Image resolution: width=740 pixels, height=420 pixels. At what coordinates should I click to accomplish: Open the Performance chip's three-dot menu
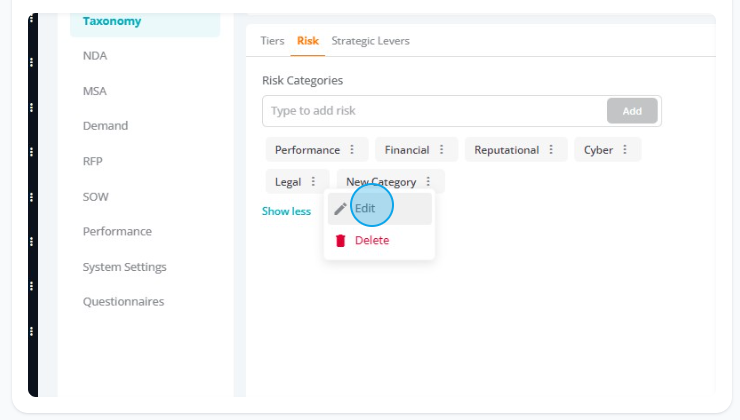click(x=352, y=150)
